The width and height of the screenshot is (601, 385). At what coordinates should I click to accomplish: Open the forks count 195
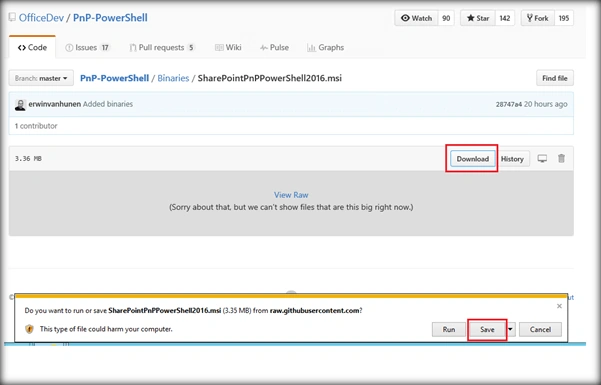564,18
